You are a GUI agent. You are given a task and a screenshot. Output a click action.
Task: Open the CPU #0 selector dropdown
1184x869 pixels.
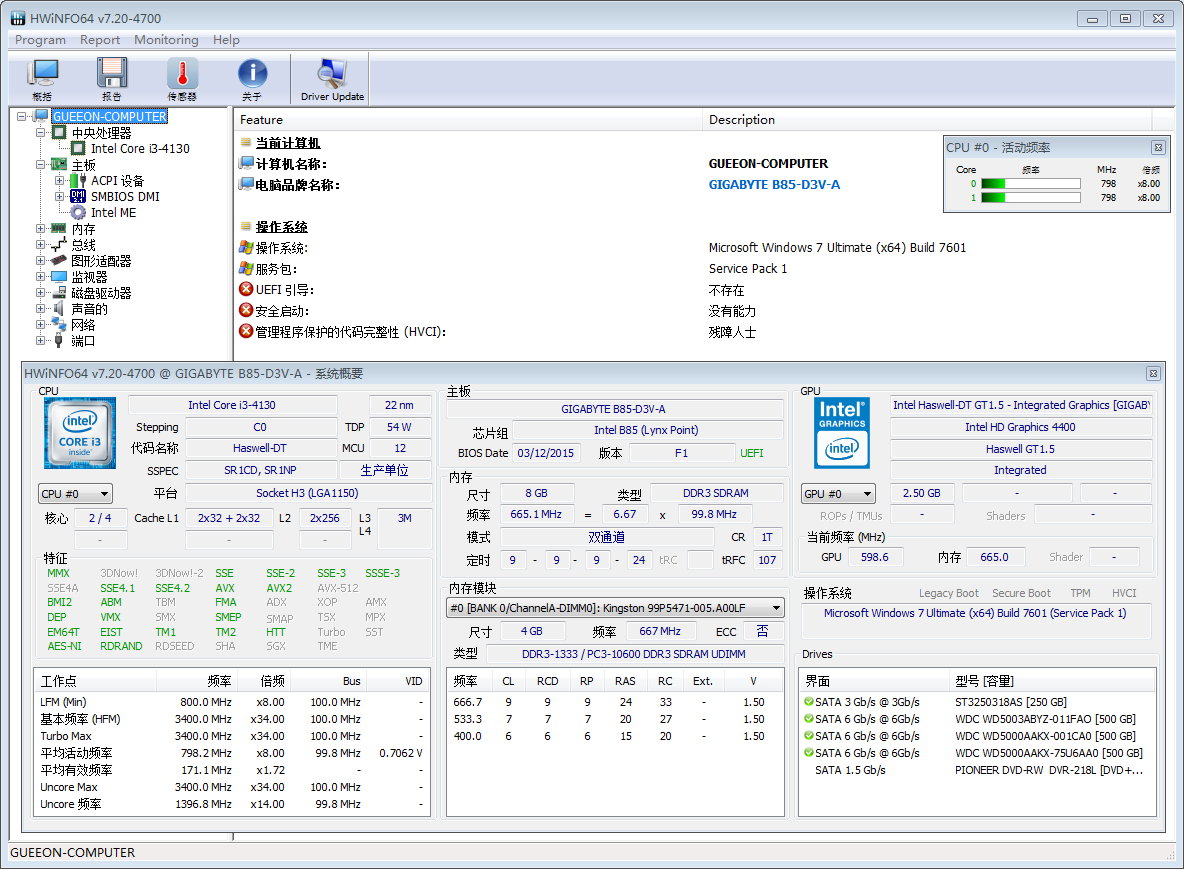point(76,493)
